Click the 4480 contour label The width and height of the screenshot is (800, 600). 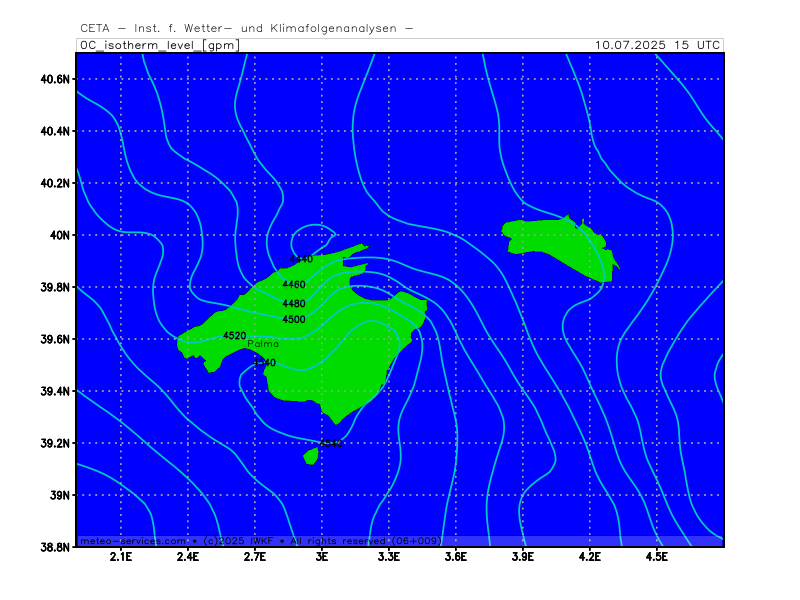tap(294, 304)
